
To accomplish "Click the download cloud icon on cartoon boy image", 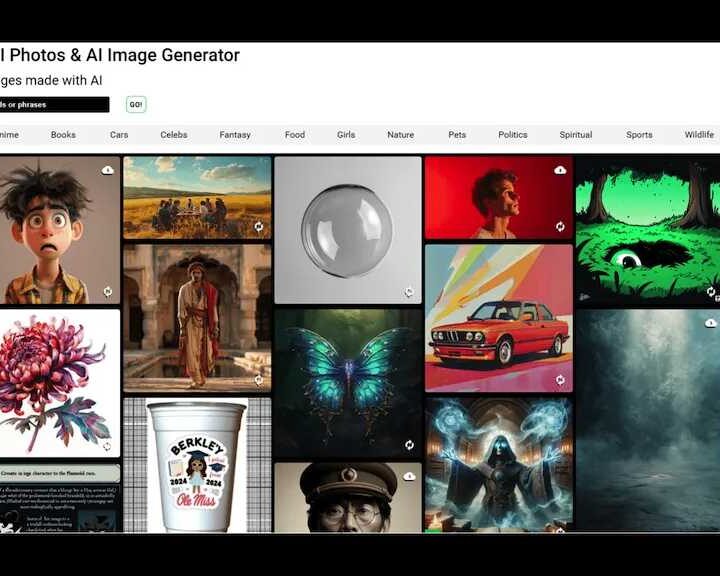I will (x=107, y=170).
